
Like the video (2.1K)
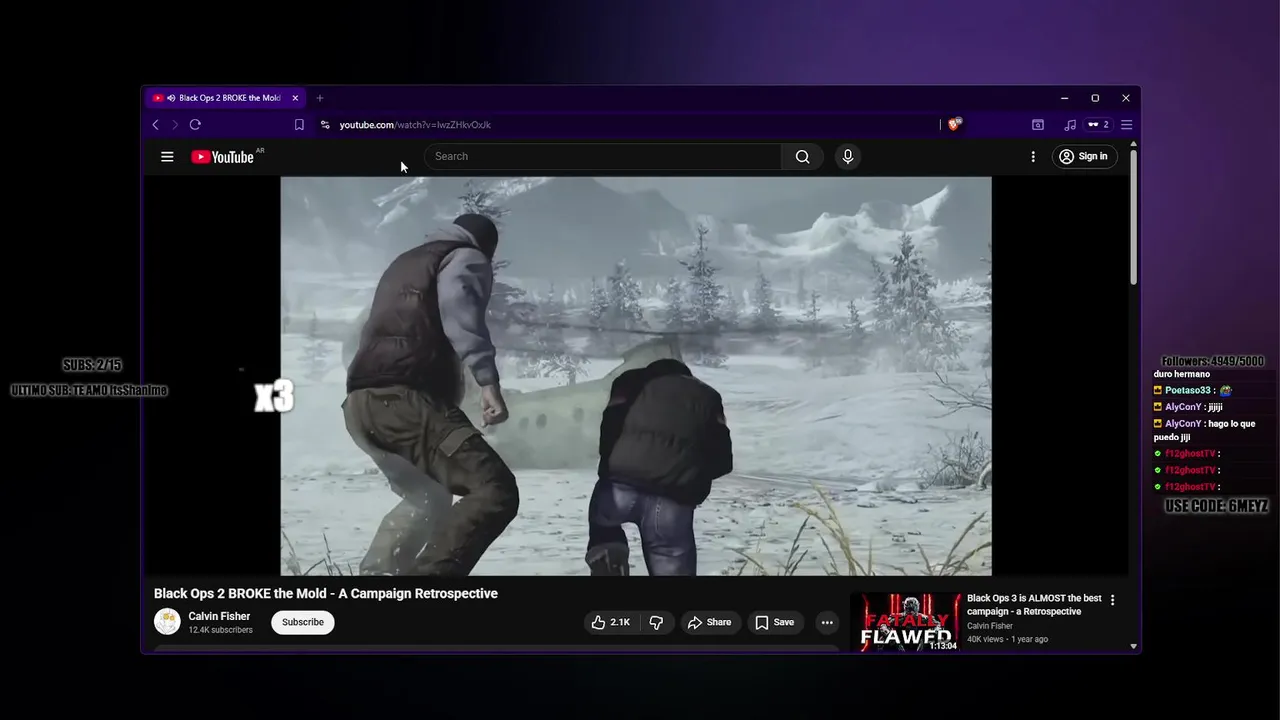point(610,622)
